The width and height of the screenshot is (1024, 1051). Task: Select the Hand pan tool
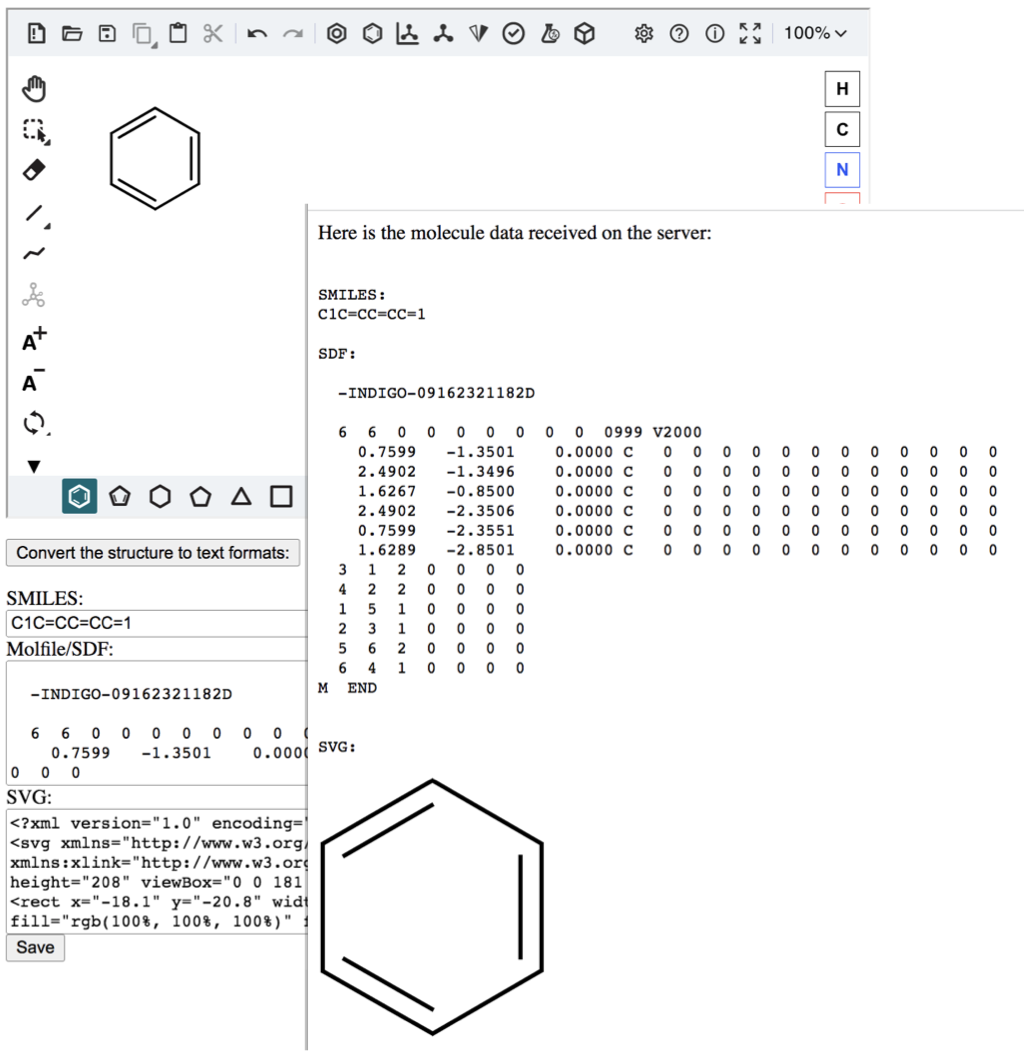pyautogui.click(x=35, y=89)
